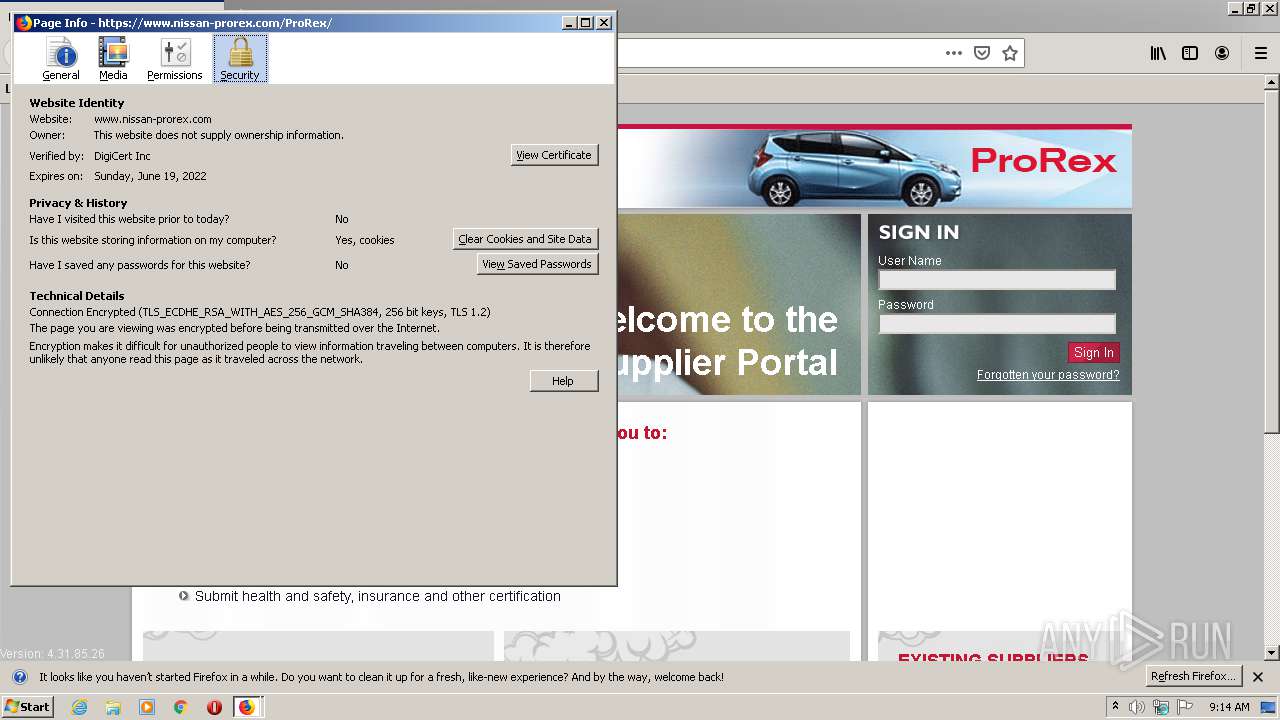The height and width of the screenshot is (720, 1280).
Task: Click Clear Cookies and Site Data
Action: (x=525, y=239)
